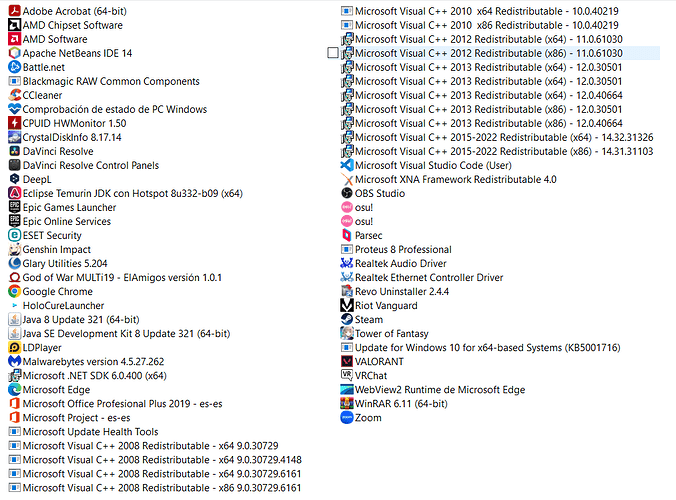Image resolution: width=676 pixels, height=500 pixels.
Task: Select Visual C++ 2015-2022 (x86) 14.31.31103
Action: (497, 151)
